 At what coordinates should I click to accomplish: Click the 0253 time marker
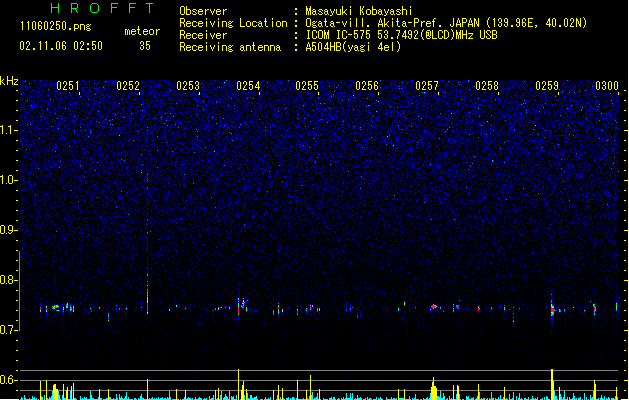tap(188, 86)
